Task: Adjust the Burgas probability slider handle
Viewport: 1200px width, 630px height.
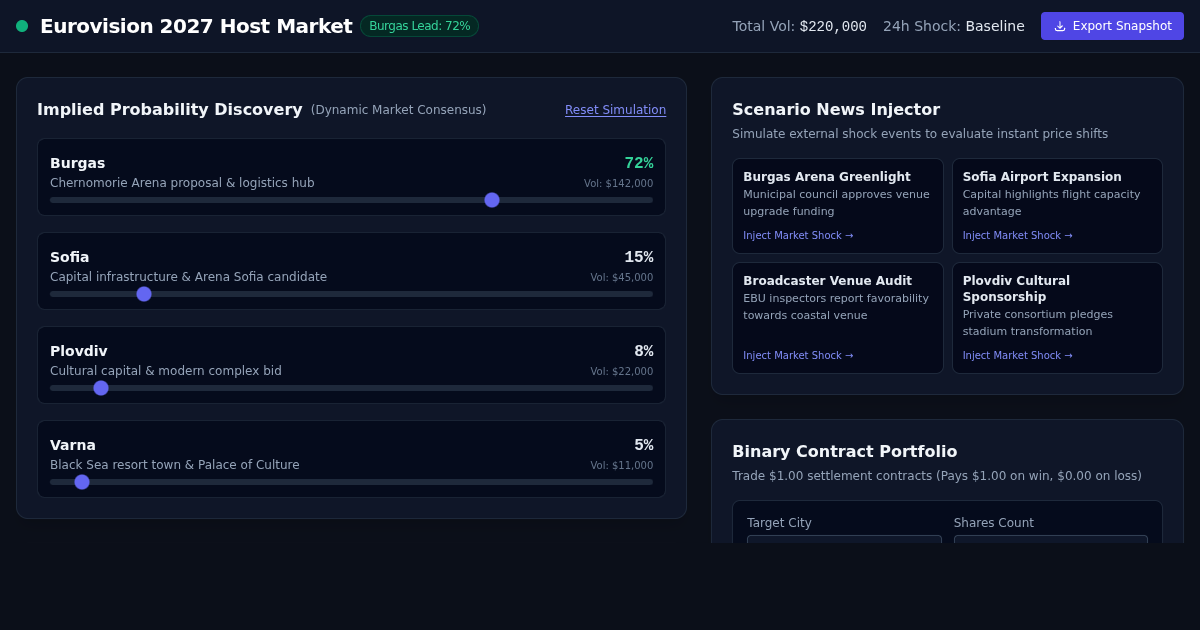Action: (492, 200)
